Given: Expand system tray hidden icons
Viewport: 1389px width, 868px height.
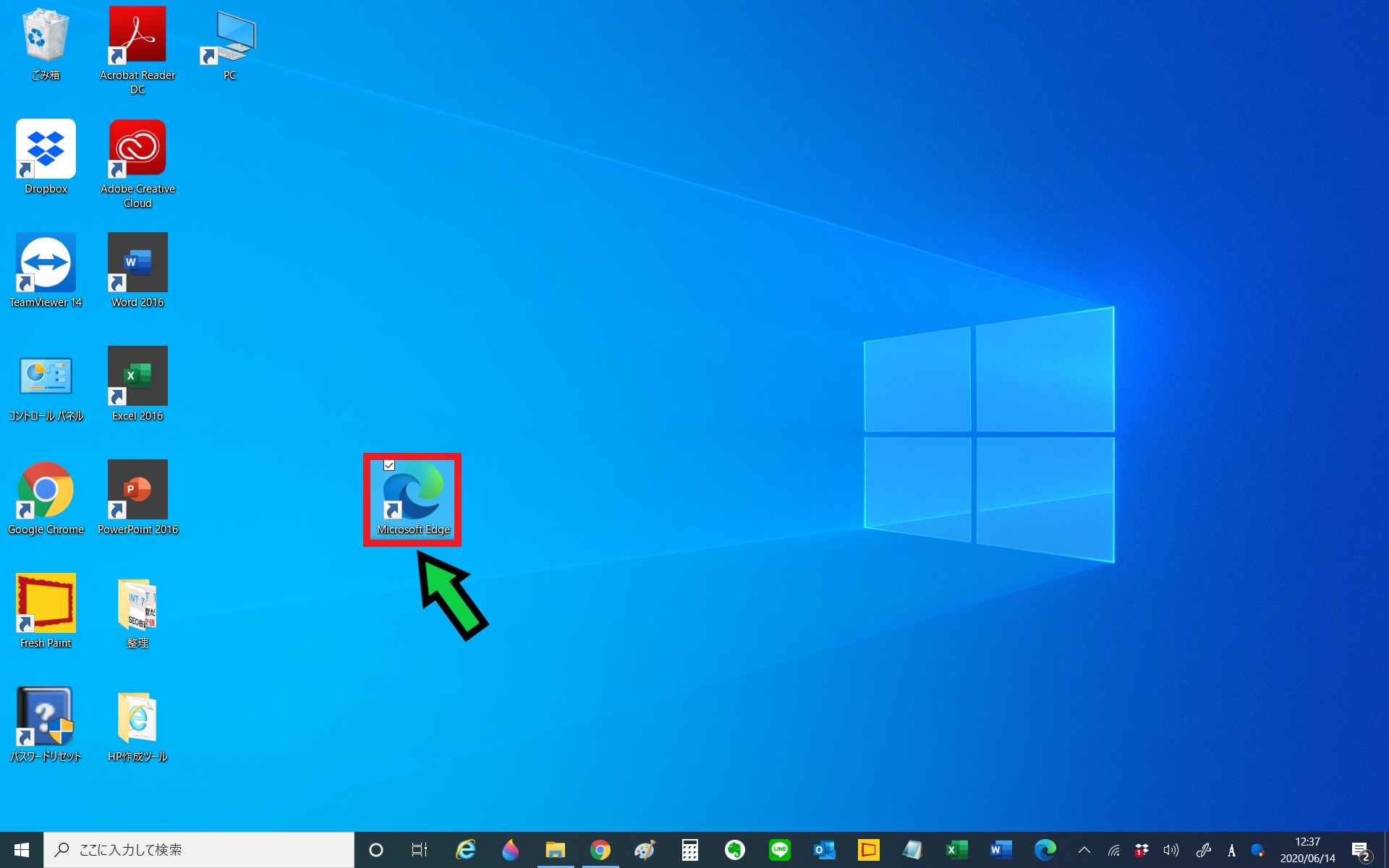Looking at the screenshot, I should [x=1084, y=849].
